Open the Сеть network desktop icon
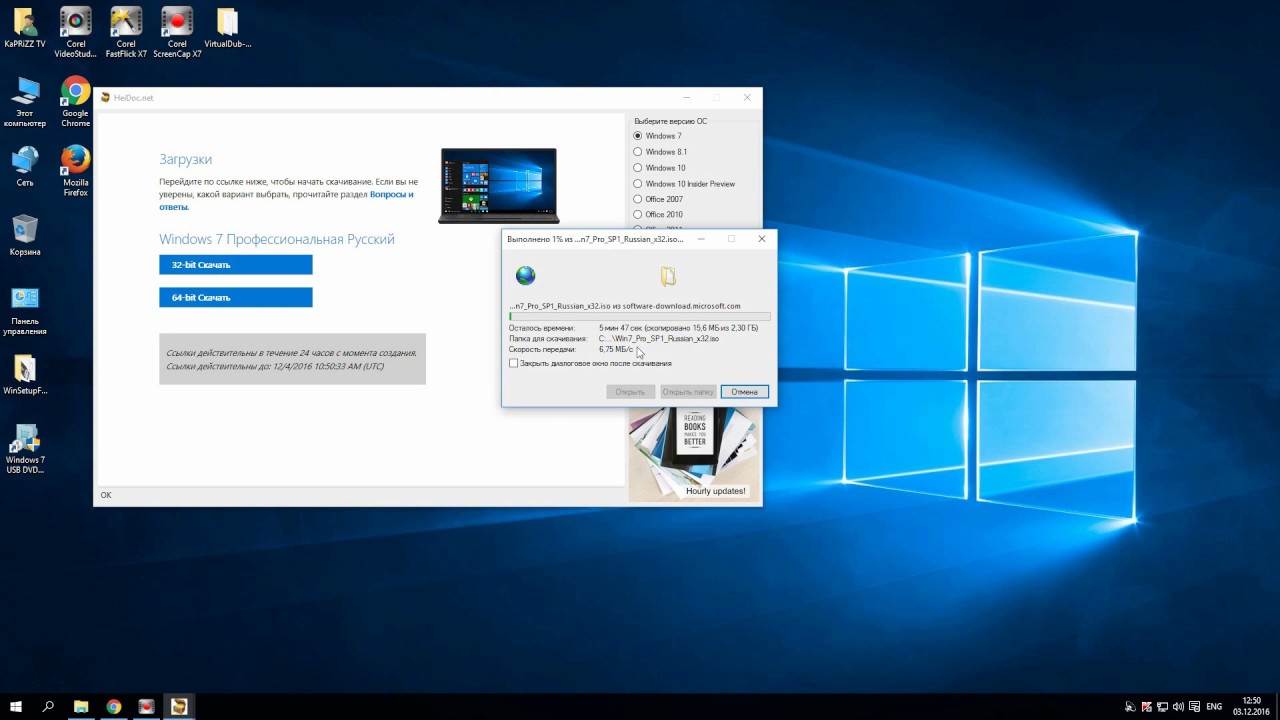 (x=24, y=166)
